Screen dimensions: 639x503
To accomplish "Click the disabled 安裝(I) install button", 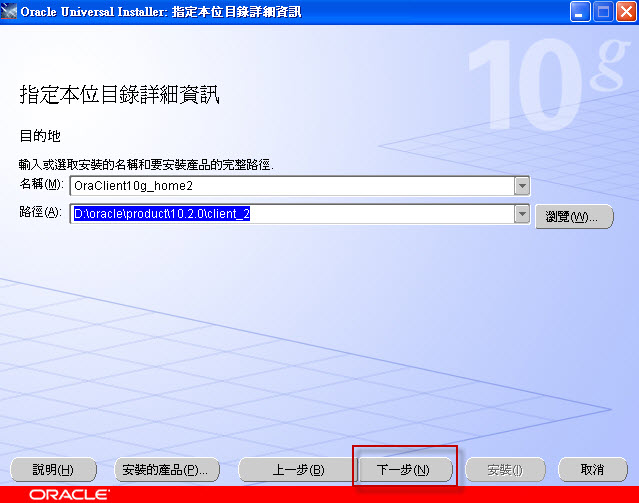I will coord(505,470).
